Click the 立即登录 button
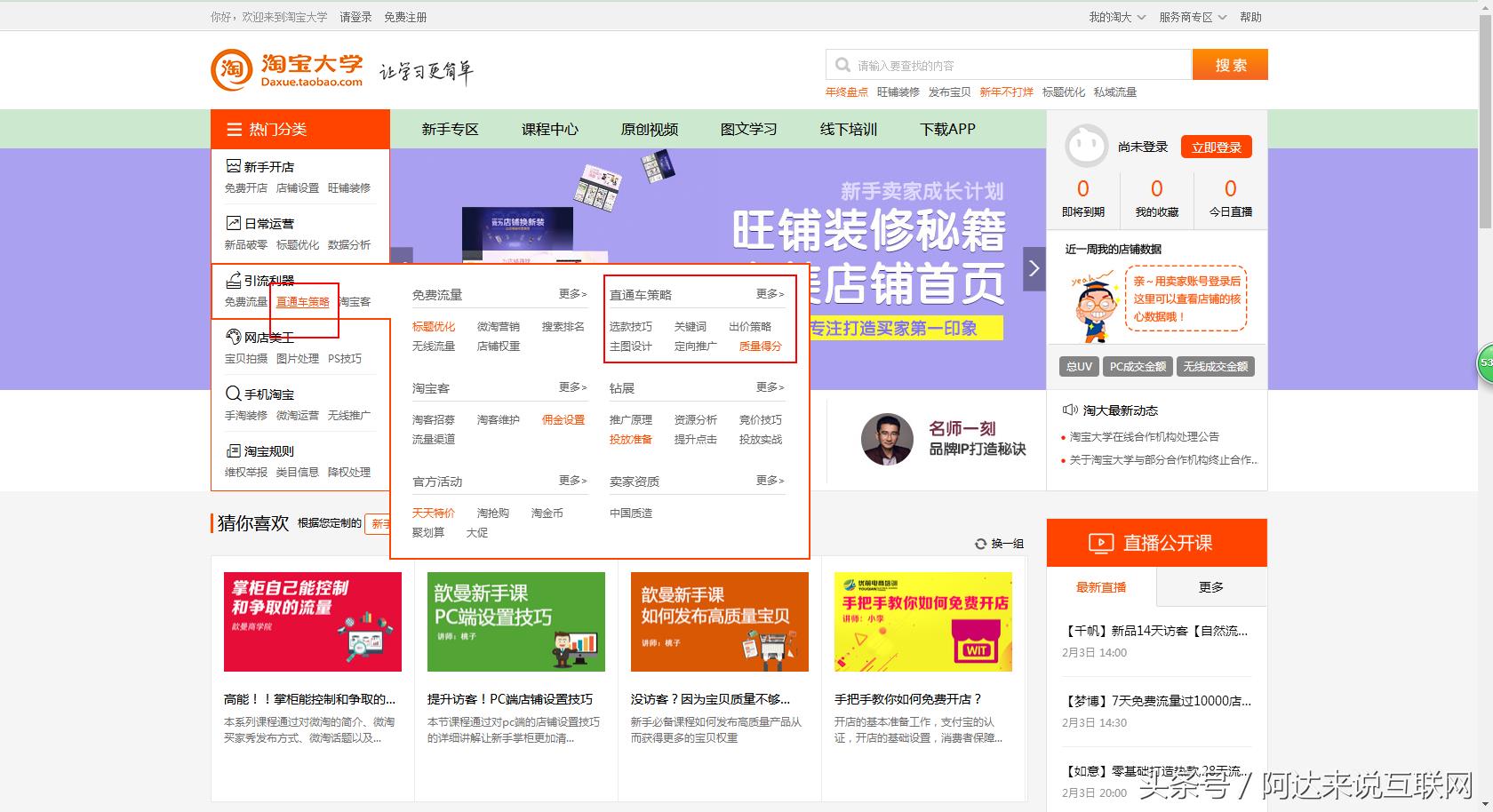Image resolution: width=1493 pixels, height=812 pixels. tap(1217, 147)
